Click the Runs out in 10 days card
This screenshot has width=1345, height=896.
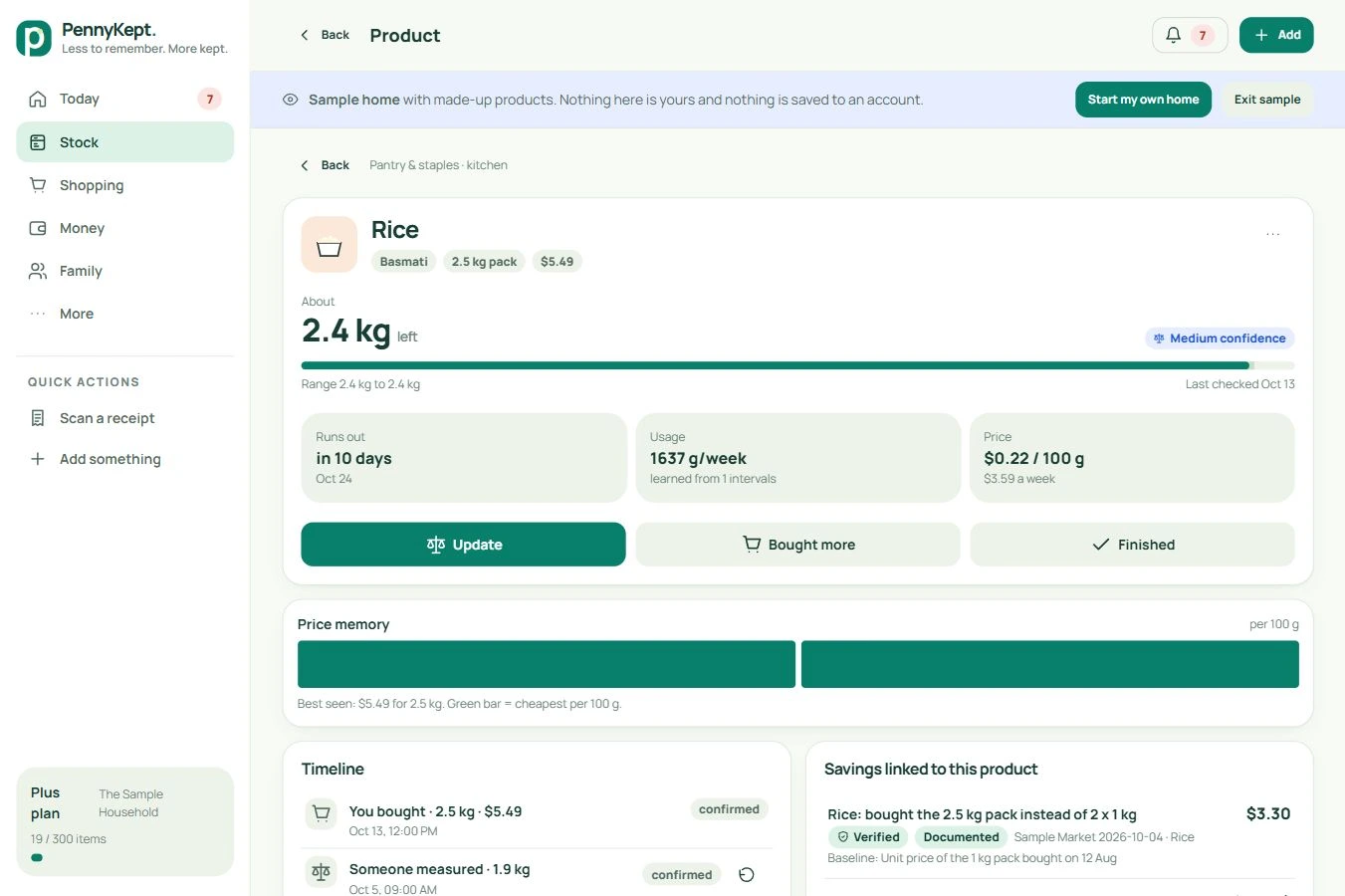464,458
